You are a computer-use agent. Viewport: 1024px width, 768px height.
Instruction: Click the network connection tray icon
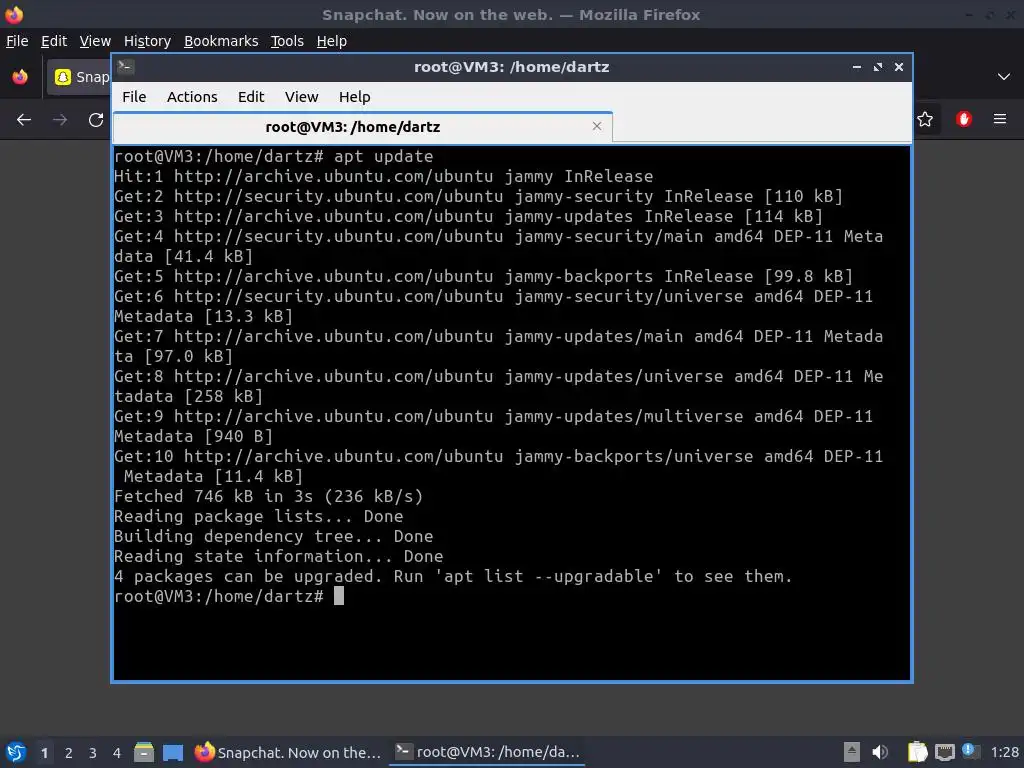pyautogui.click(x=944, y=753)
